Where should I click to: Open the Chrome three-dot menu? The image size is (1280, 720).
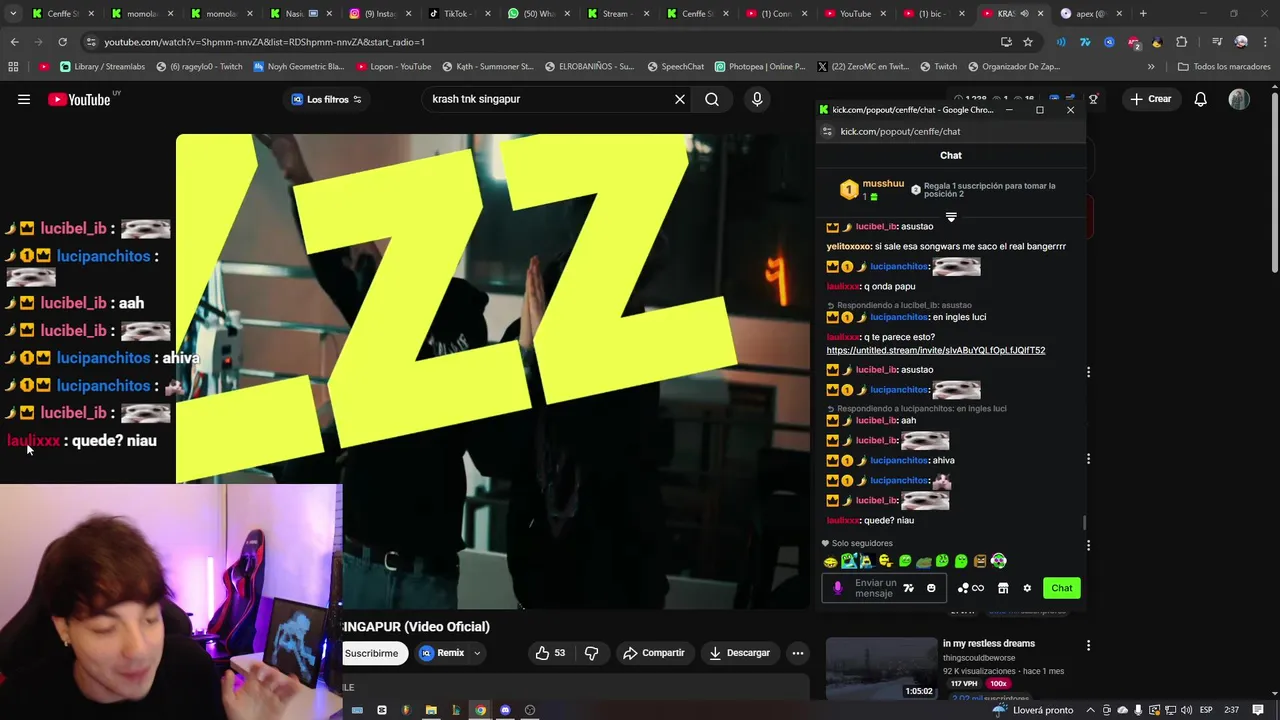tap(1265, 42)
